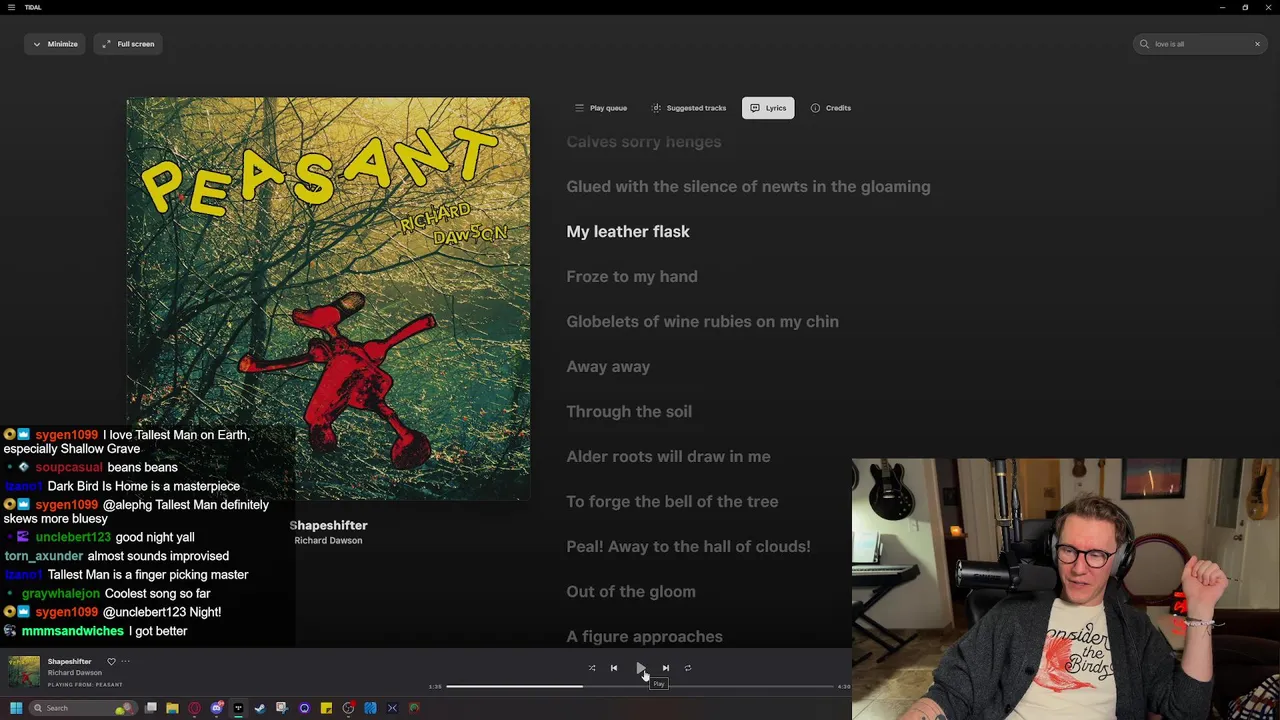Image resolution: width=1280 pixels, height=720 pixels.
Task: Jump to lyric 'Through the soil'
Action: (x=629, y=412)
